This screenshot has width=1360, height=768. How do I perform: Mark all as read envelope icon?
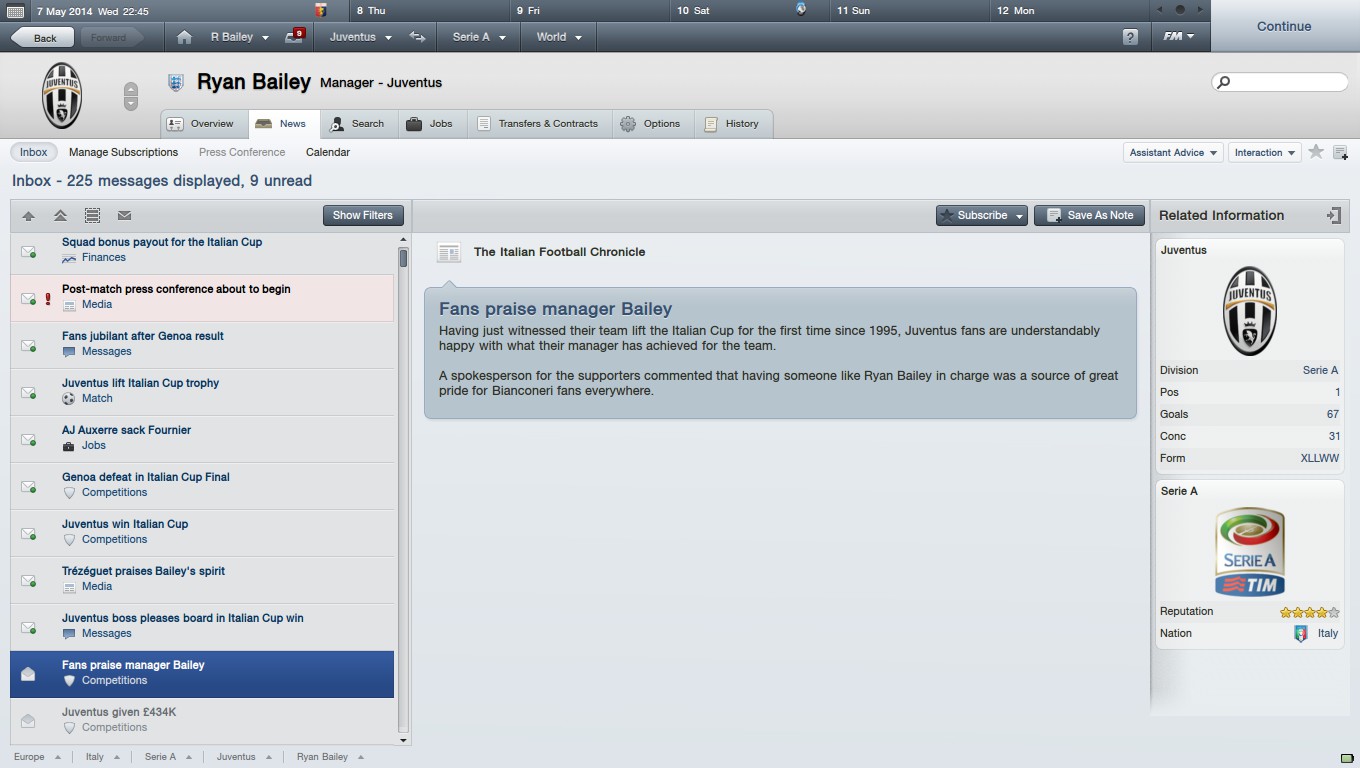pos(124,215)
